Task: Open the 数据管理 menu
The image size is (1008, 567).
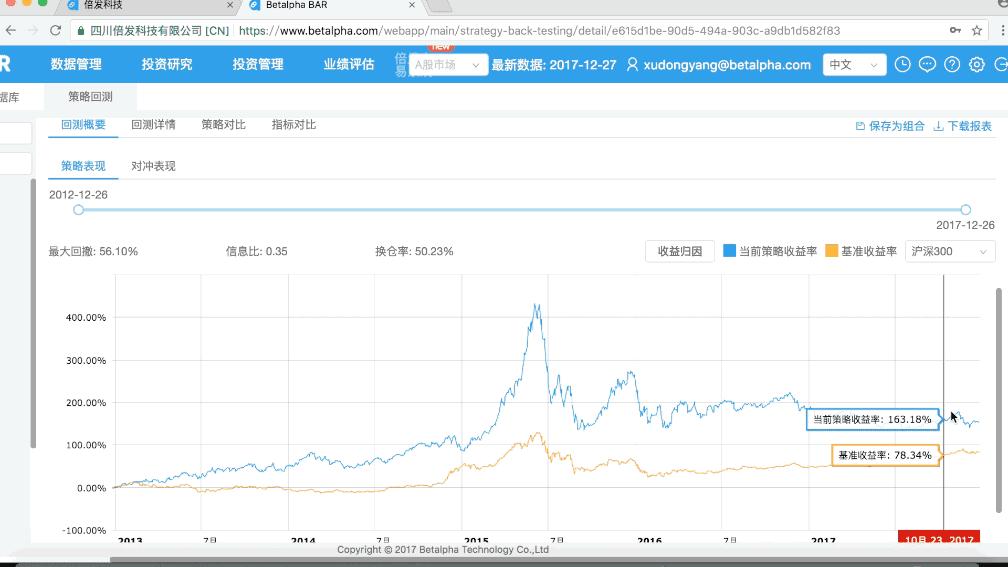Action: [x=76, y=64]
